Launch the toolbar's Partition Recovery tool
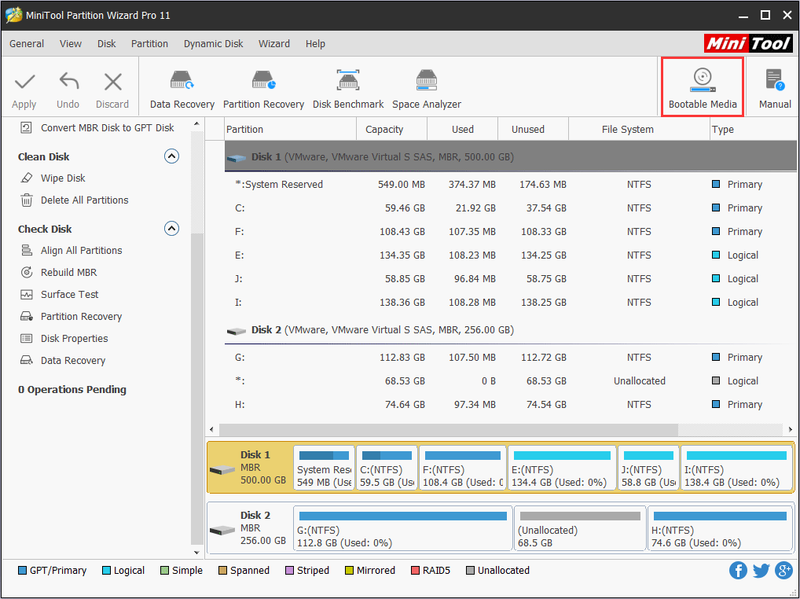 263,89
